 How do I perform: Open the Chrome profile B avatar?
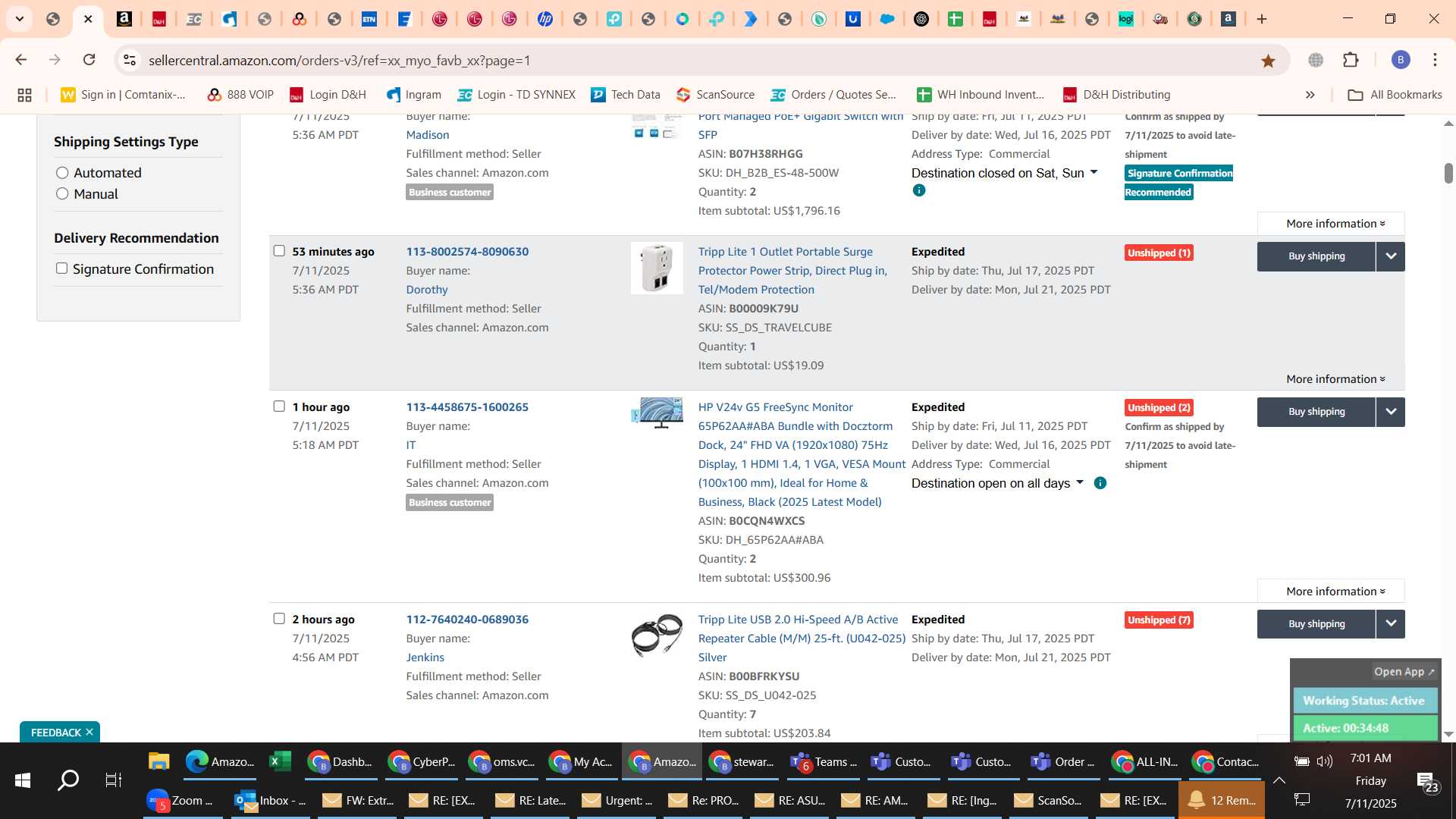[x=1401, y=60]
